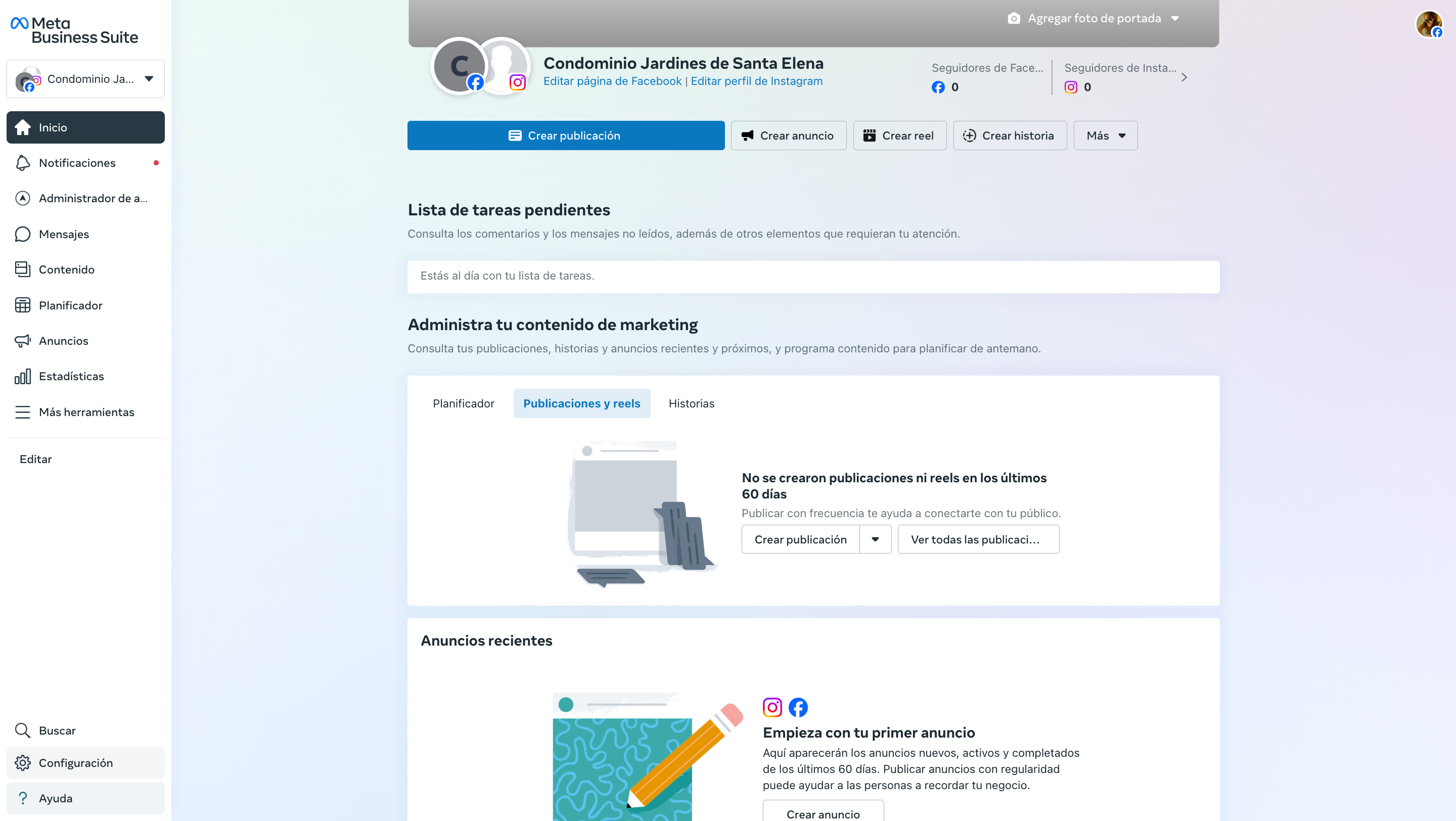Click the Seguidores de Insta... label
Screen dimensions: 1456x821
coord(1120,68)
